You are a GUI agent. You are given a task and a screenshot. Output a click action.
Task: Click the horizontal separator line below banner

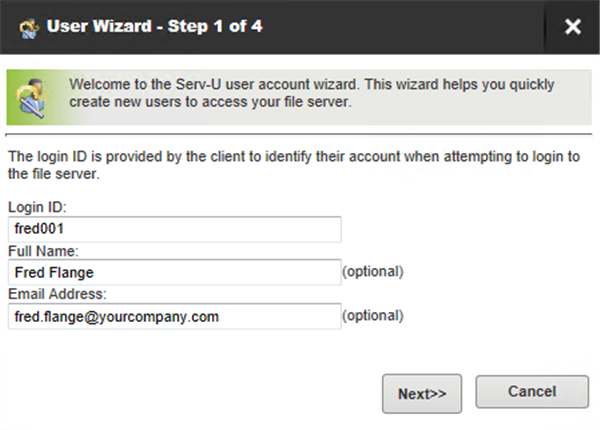[x=299, y=134]
